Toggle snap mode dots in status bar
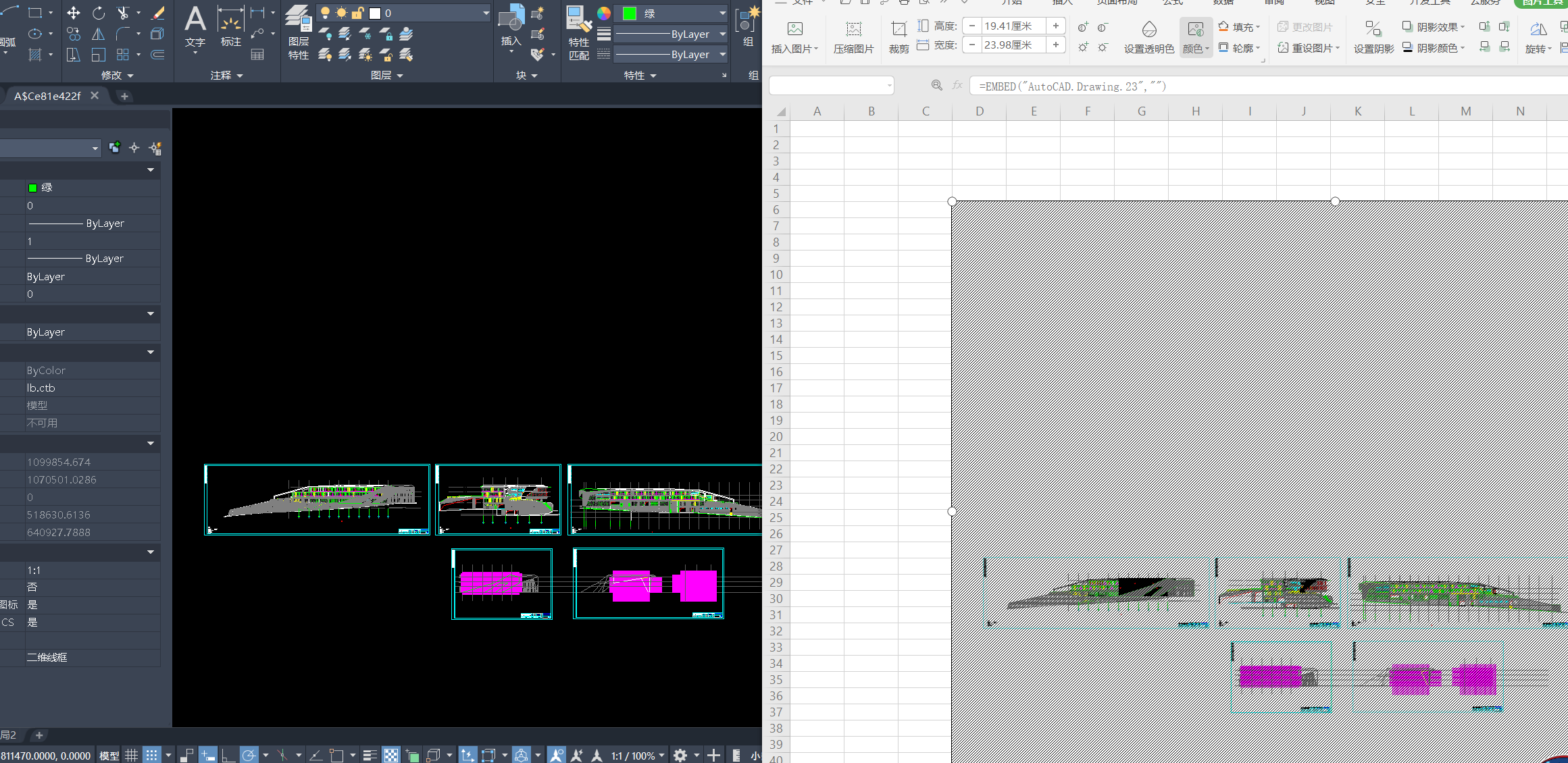This screenshot has height=763, width=1568. click(152, 755)
